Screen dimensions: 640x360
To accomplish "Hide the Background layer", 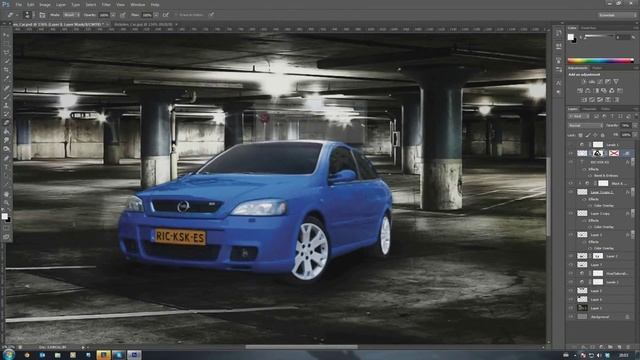I will pyautogui.click(x=571, y=317).
